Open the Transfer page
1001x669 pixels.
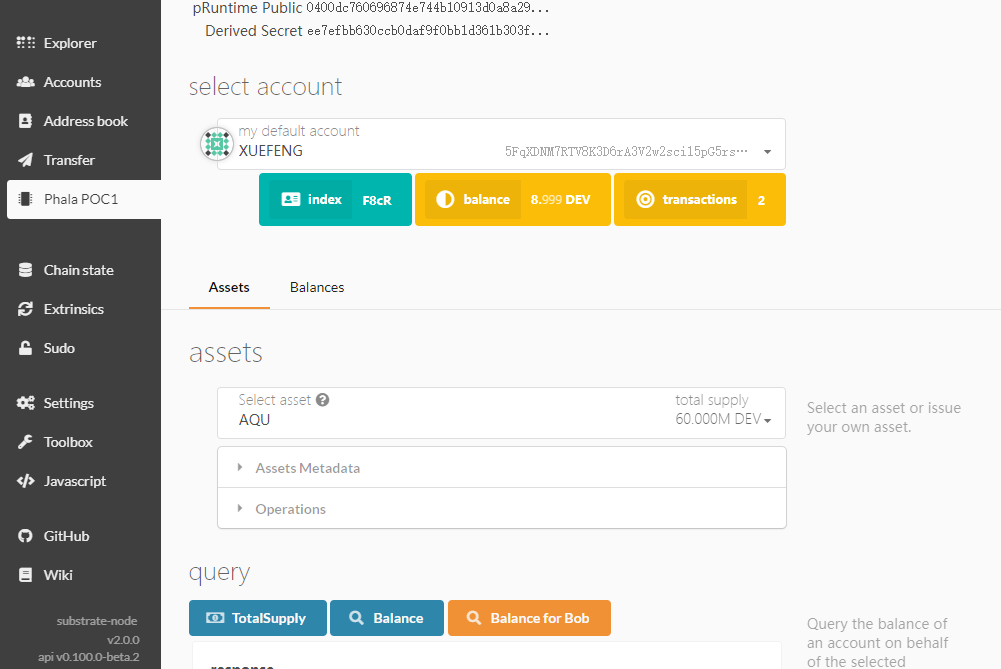tap(69, 160)
